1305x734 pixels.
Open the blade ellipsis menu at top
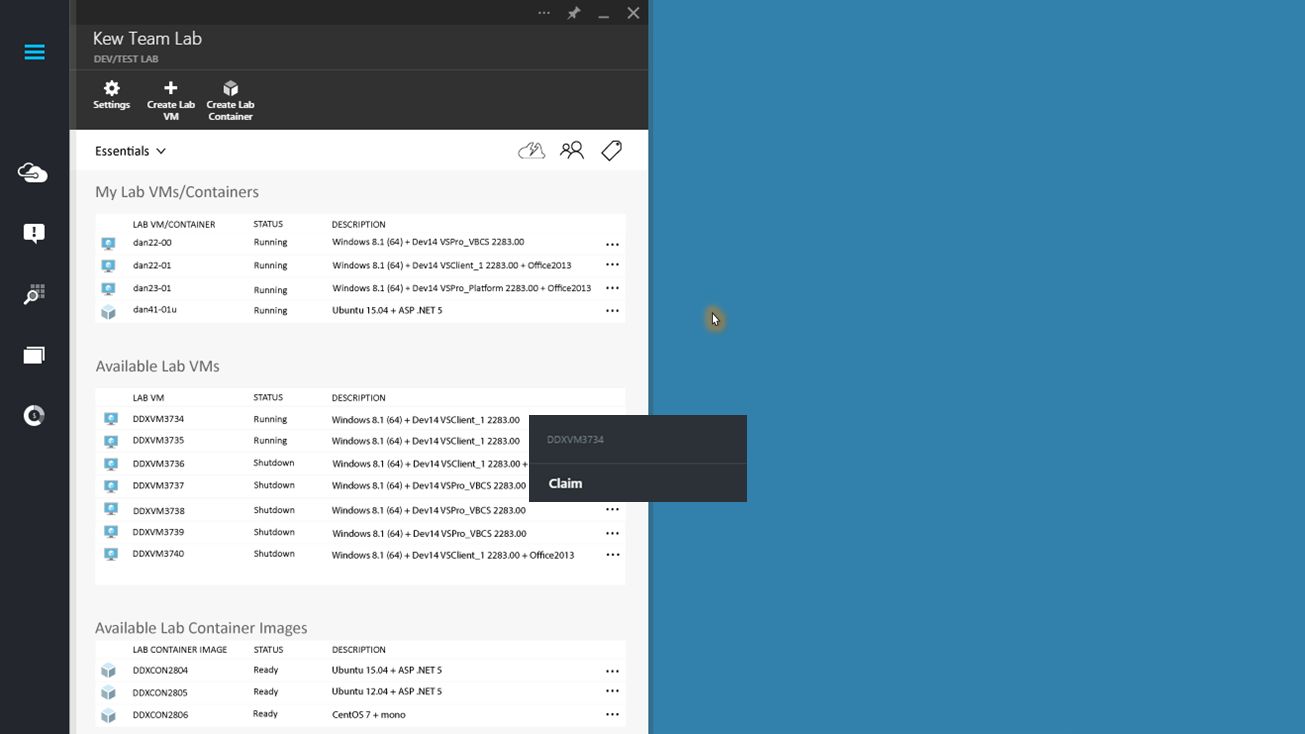pyautogui.click(x=544, y=13)
